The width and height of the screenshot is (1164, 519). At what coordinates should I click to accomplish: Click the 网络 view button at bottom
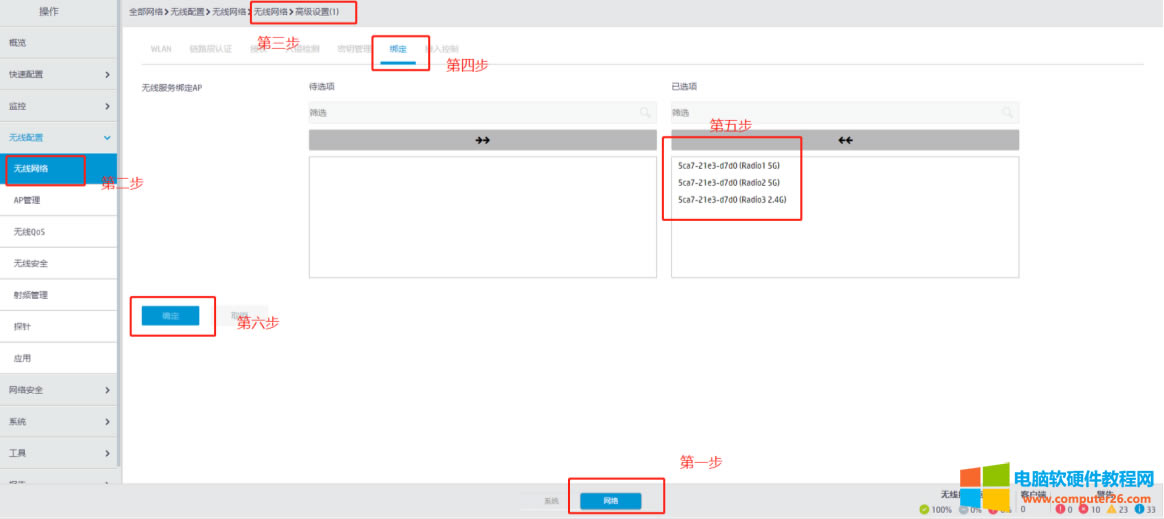point(610,501)
